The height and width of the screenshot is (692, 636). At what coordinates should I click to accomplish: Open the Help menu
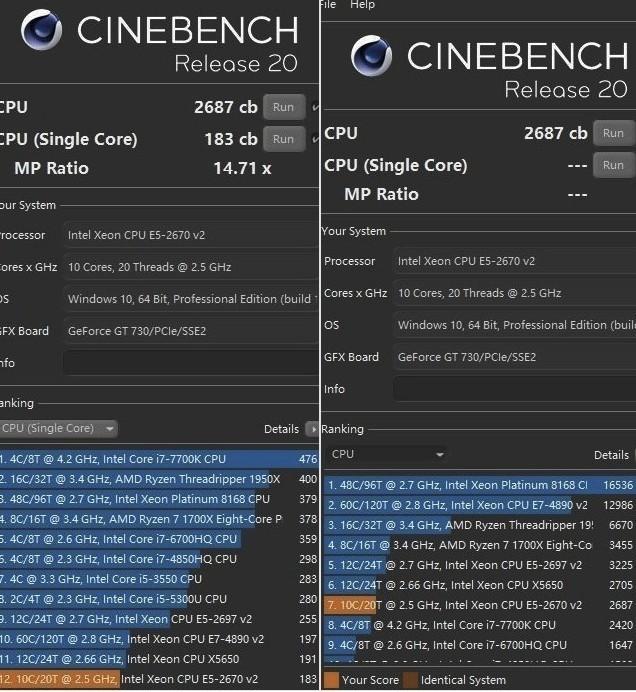pyautogui.click(x=362, y=5)
